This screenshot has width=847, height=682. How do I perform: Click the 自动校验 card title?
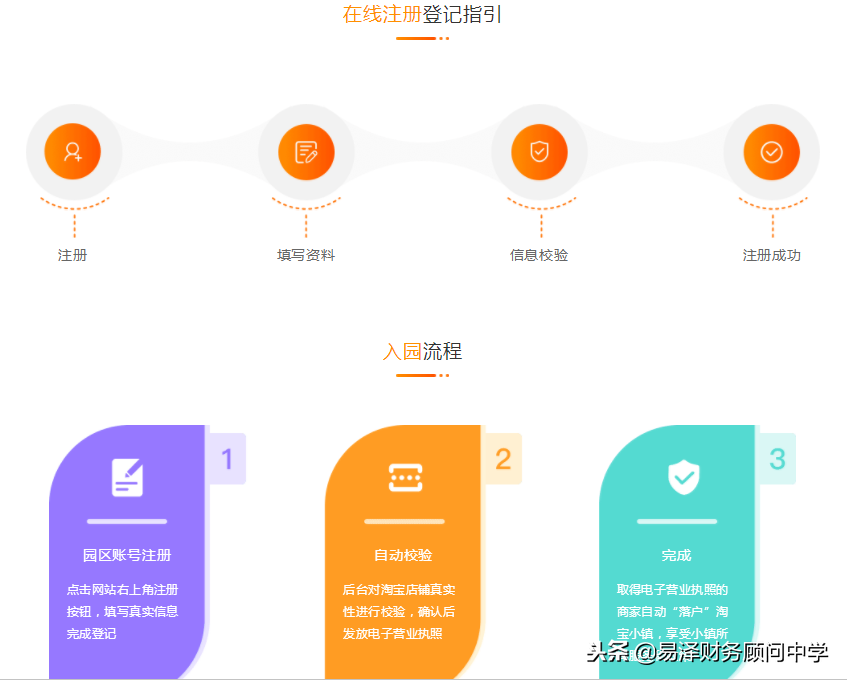click(x=404, y=555)
